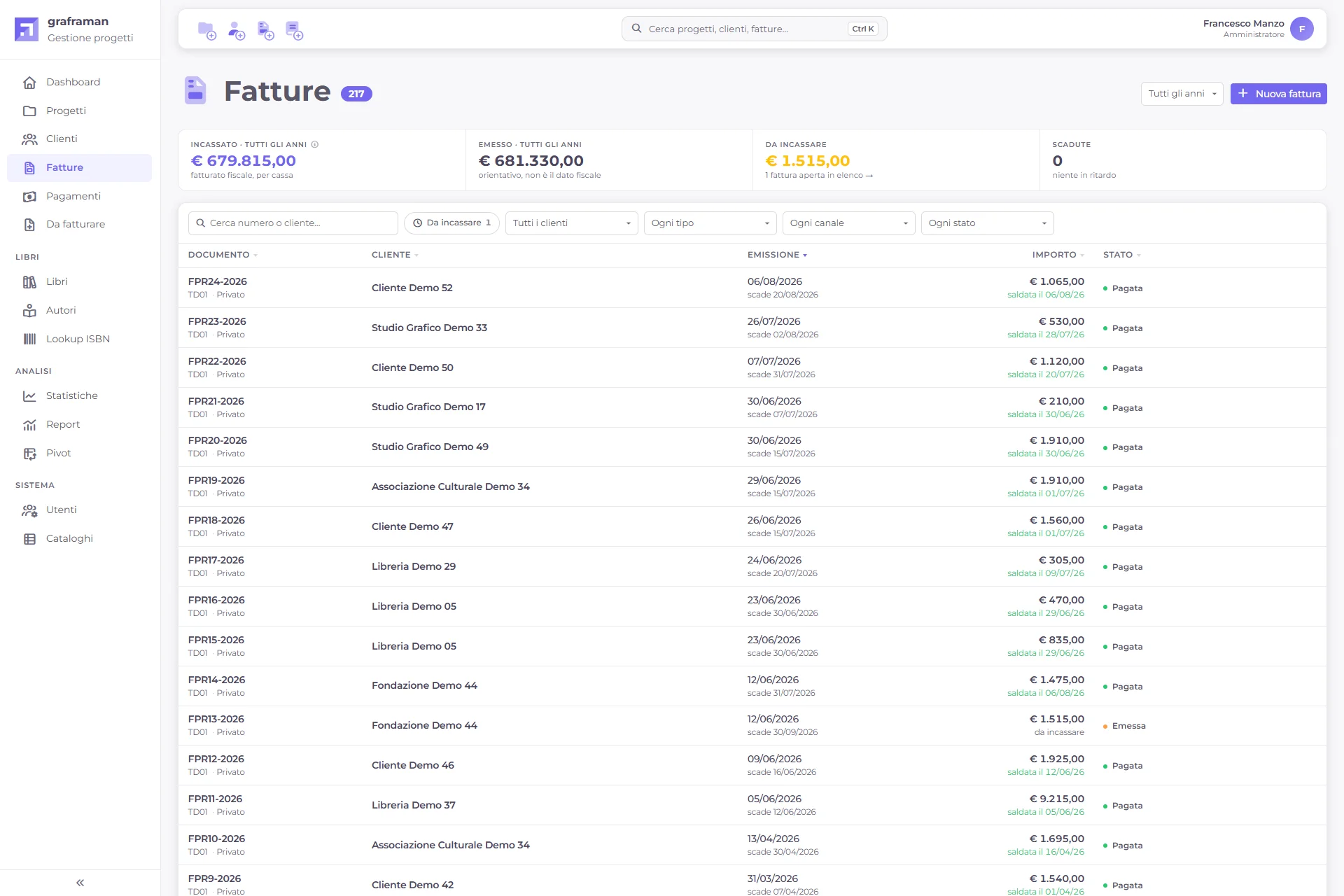Screen dimensions: 1344x896
Task: Click the Nuova fattura button
Action: [x=1278, y=94]
